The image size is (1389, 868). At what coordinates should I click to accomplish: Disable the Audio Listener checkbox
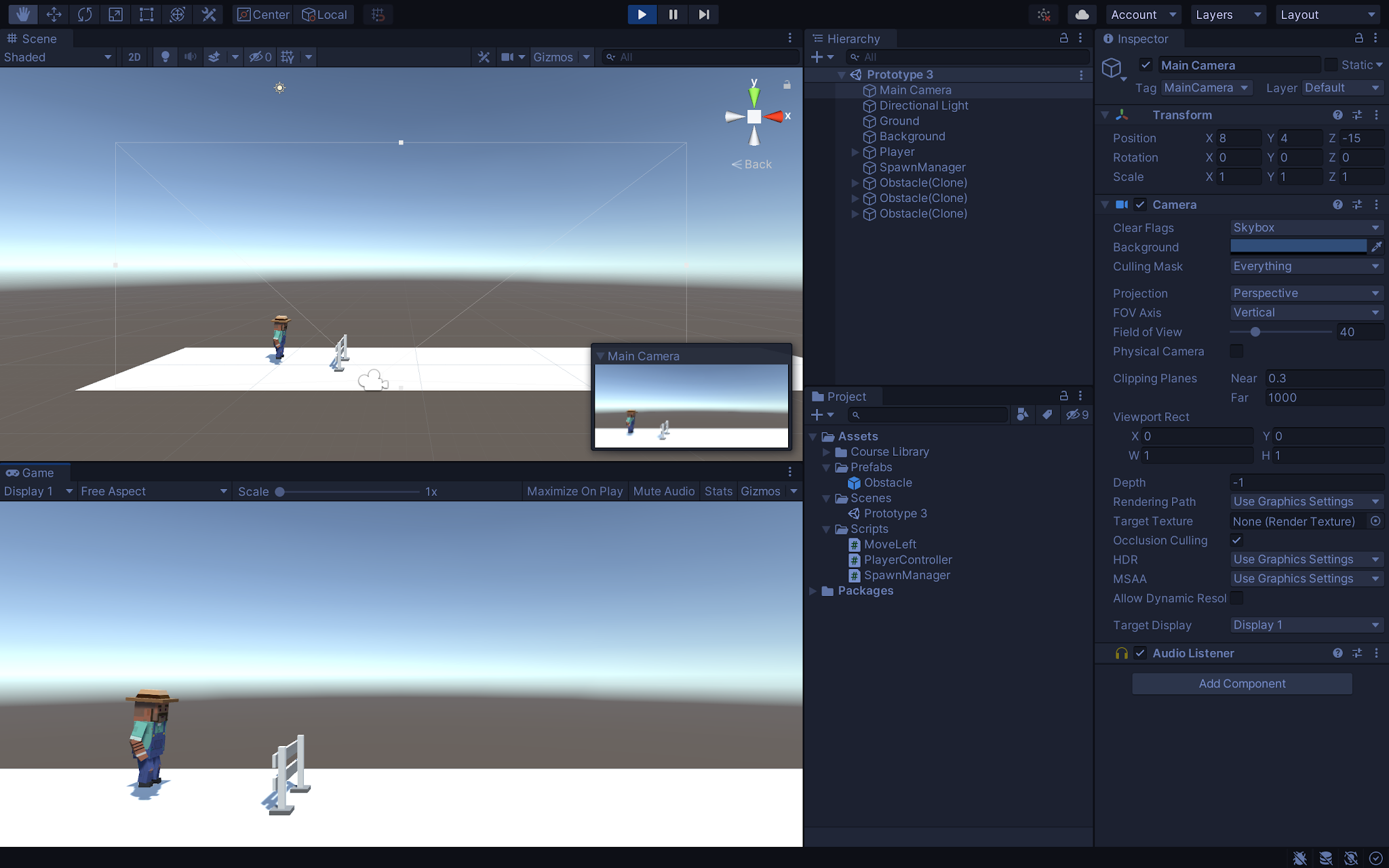pyautogui.click(x=1140, y=653)
